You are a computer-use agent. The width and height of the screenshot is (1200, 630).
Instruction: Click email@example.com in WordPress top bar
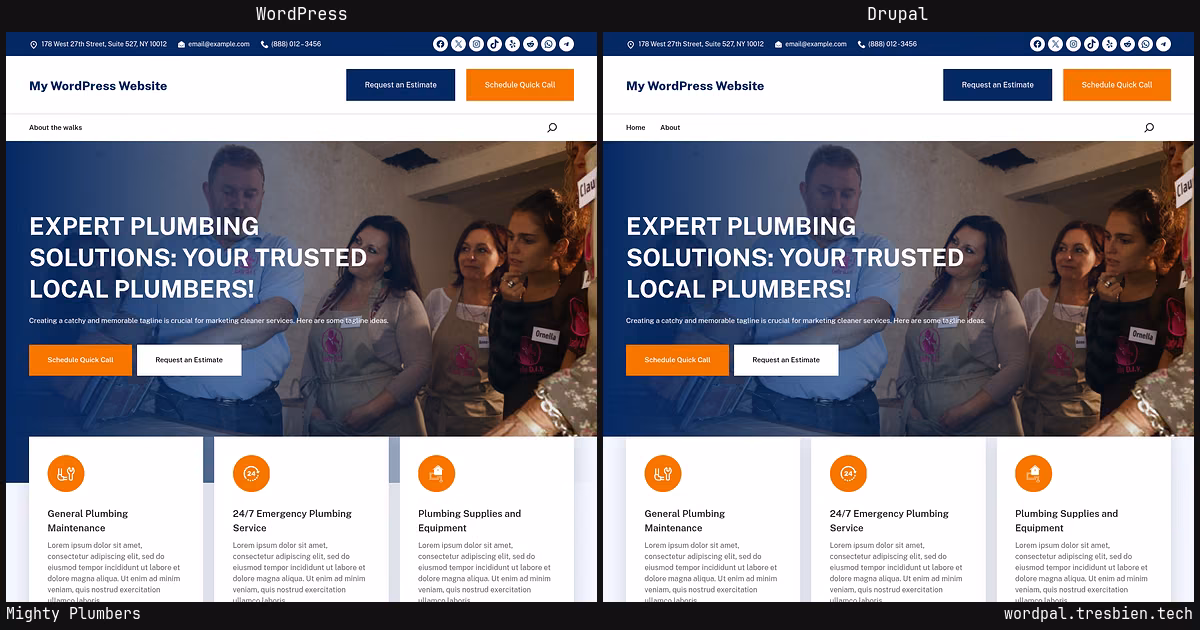[x=219, y=44]
